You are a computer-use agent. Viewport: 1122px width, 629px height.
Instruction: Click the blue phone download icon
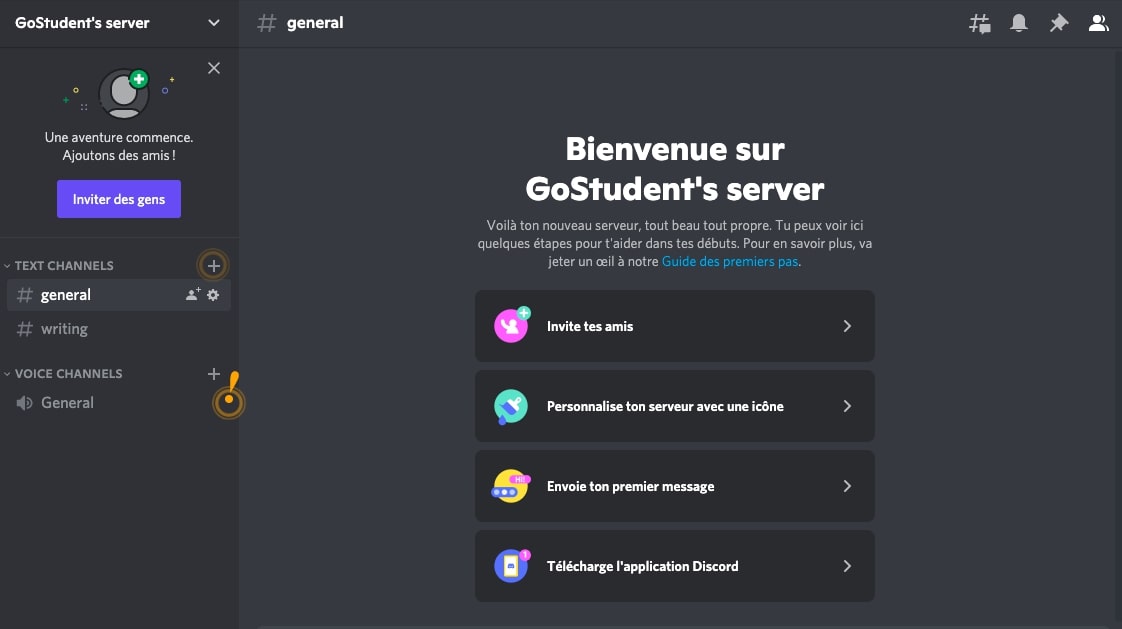(x=512, y=566)
